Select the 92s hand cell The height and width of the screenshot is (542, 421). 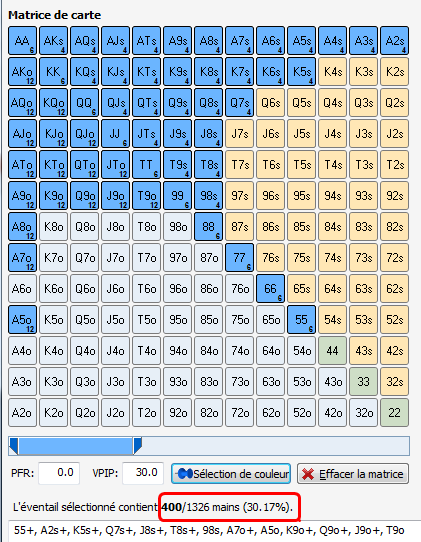[394, 196]
